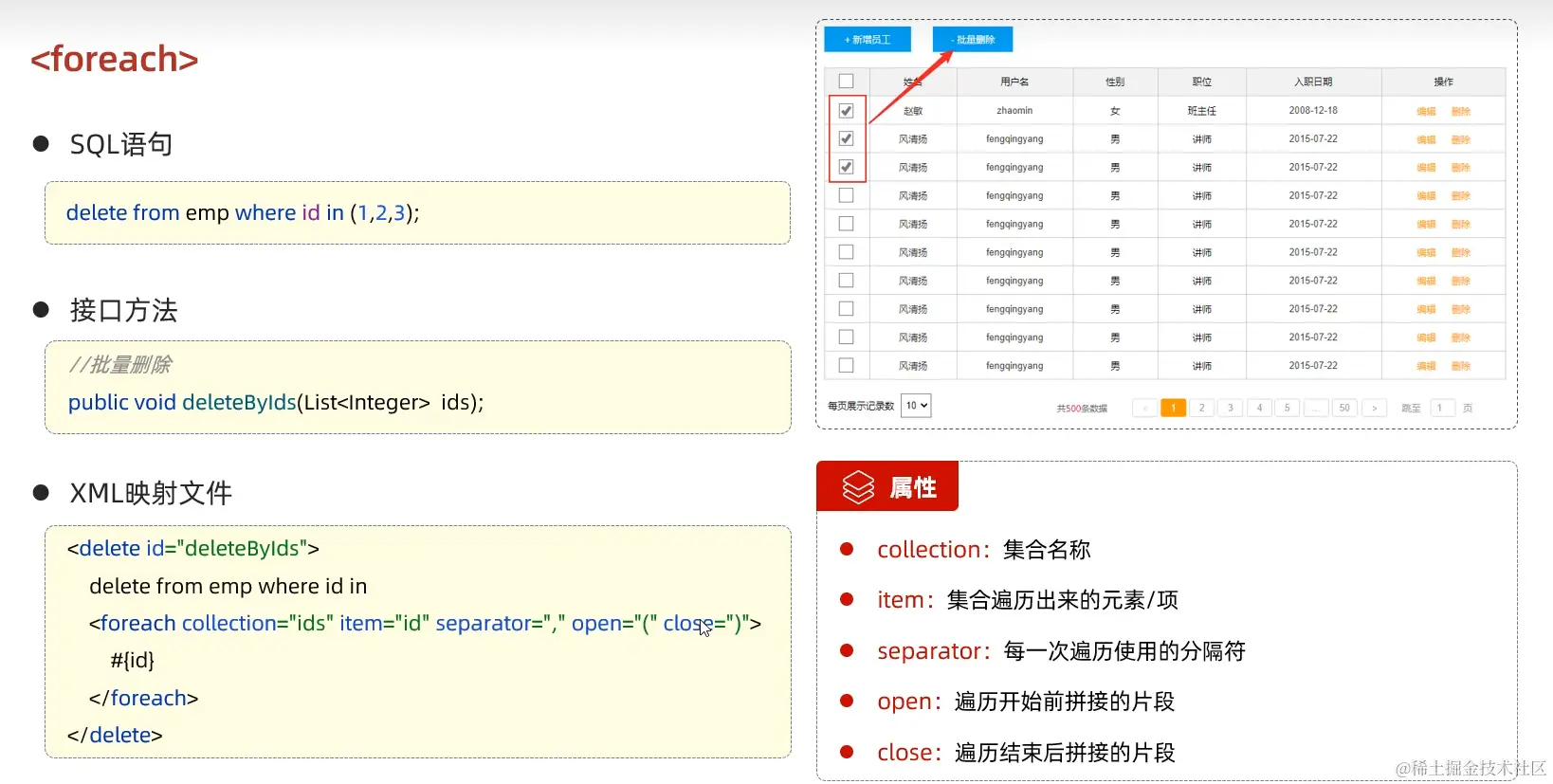Click the SQL语句 bullet heading
Viewport: 1553px width, 784px height.
(x=121, y=144)
